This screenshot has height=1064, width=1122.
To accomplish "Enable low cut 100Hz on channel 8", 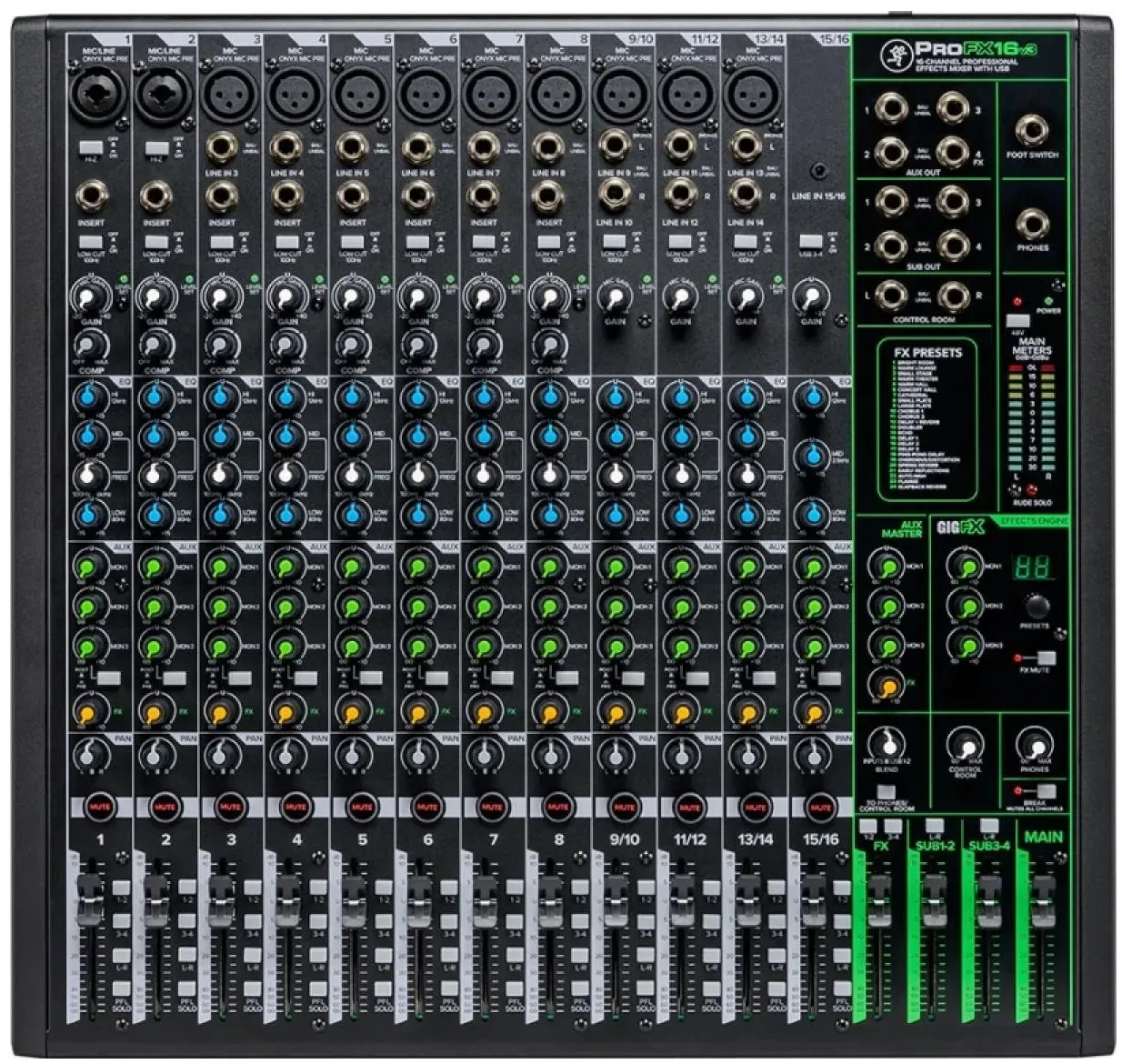I will 549,242.
